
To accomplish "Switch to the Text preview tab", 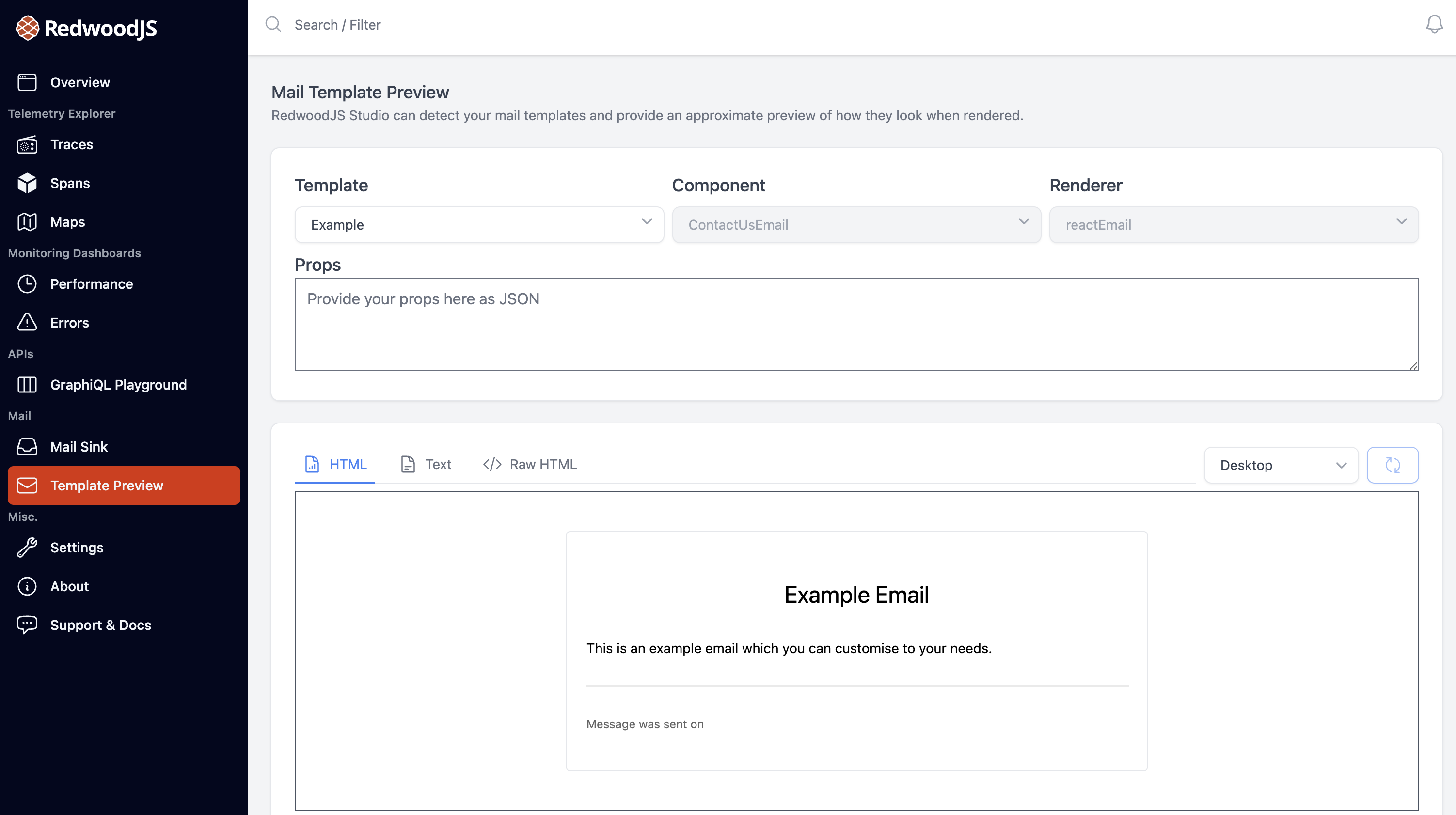I will tap(437, 464).
